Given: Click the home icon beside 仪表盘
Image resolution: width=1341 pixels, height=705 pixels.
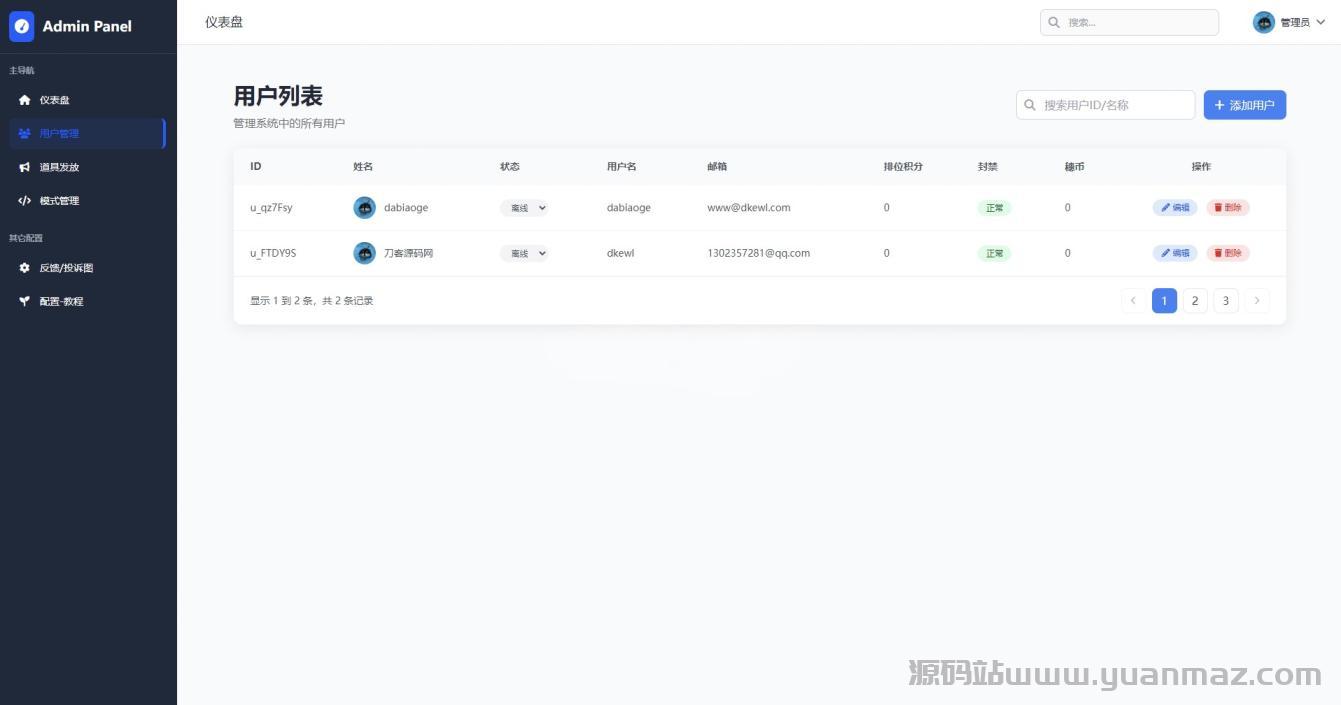Looking at the screenshot, I should click(x=25, y=100).
